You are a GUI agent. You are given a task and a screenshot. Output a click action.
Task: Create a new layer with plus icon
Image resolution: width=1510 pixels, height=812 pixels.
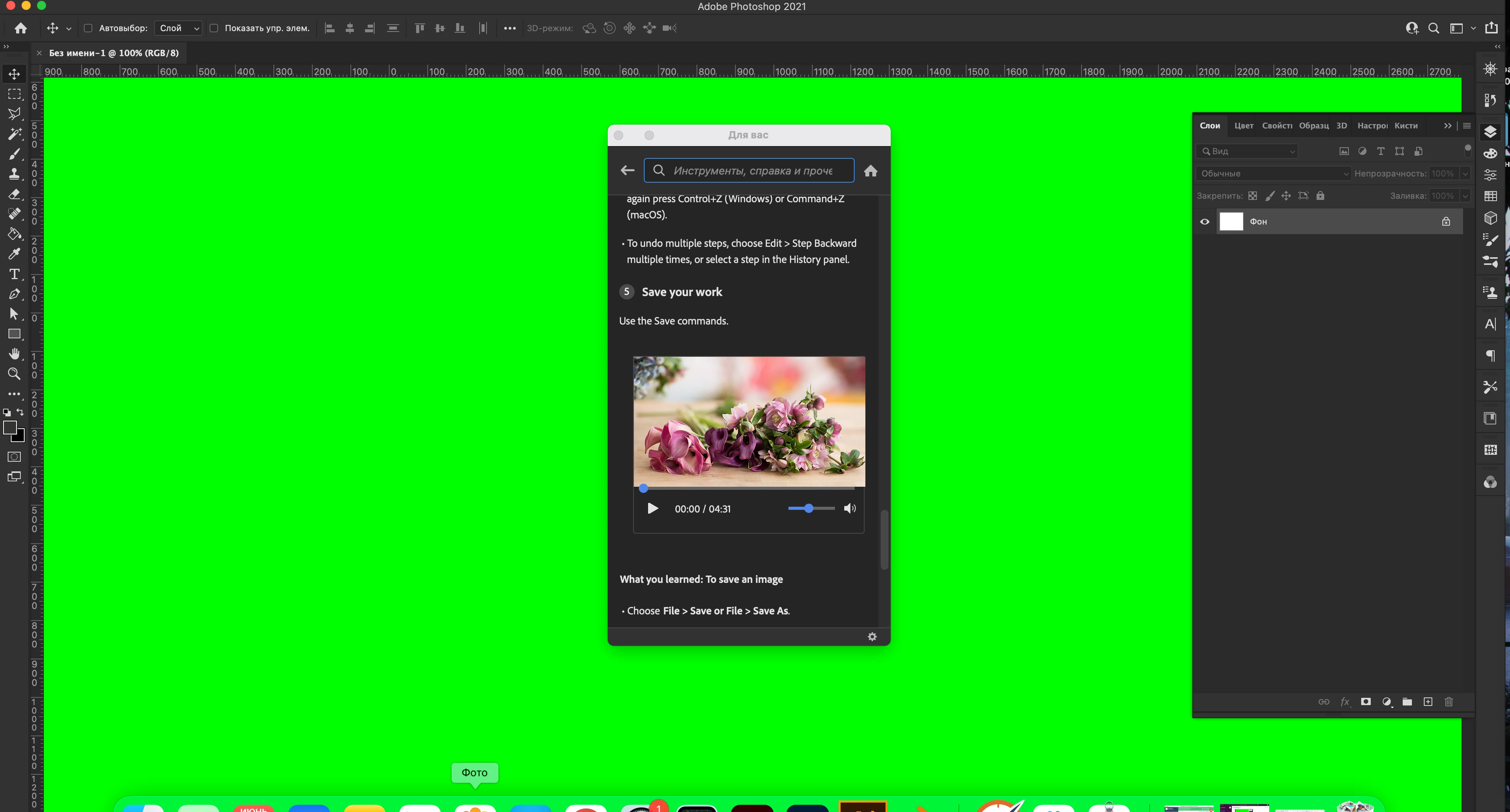[1428, 702]
